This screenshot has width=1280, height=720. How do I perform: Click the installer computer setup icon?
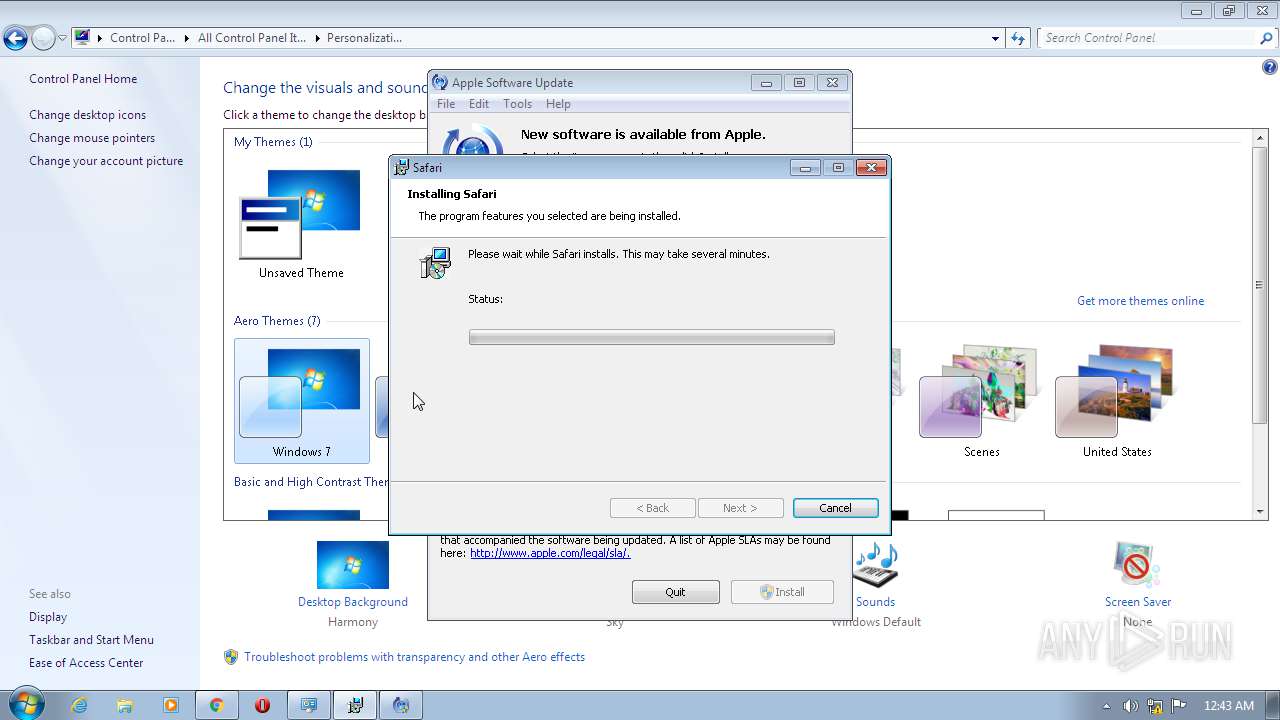click(435, 263)
